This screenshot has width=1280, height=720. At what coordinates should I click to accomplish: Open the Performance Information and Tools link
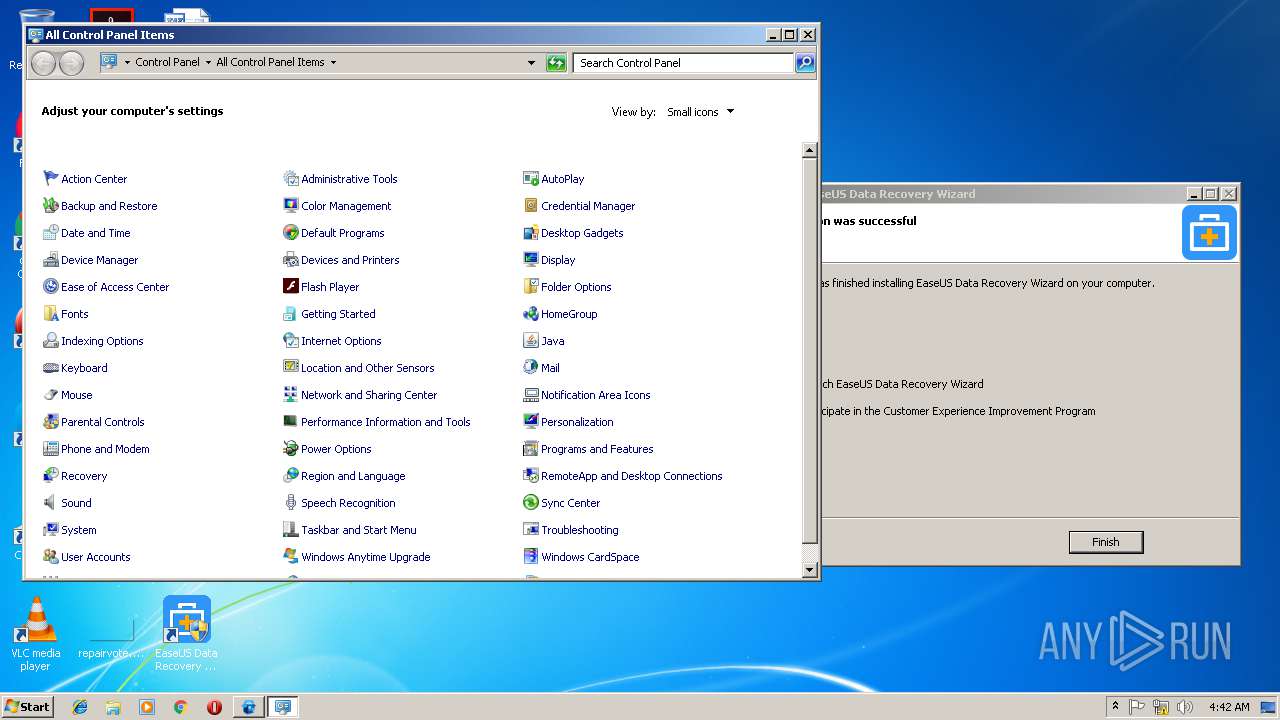point(386,422)
